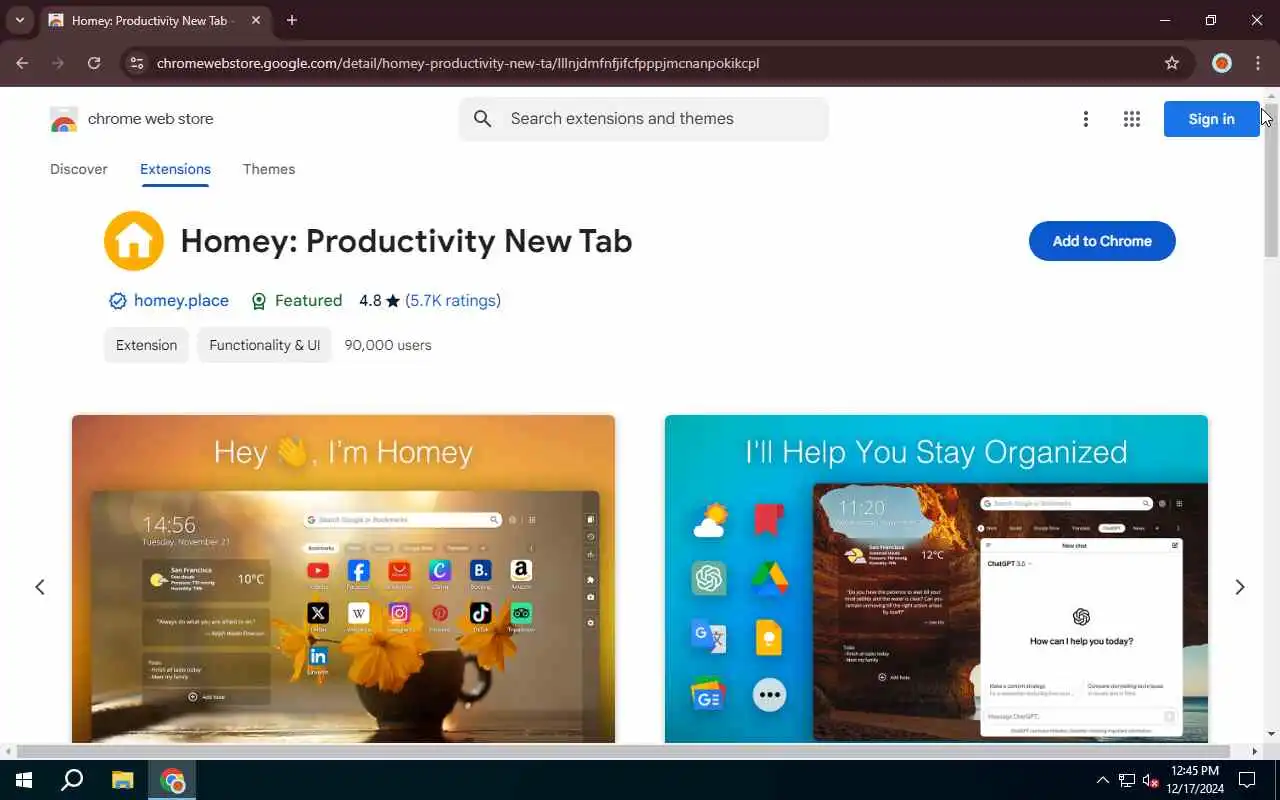Click the muted volume tray icon

pyautogui.click(x=1150, y=780)
